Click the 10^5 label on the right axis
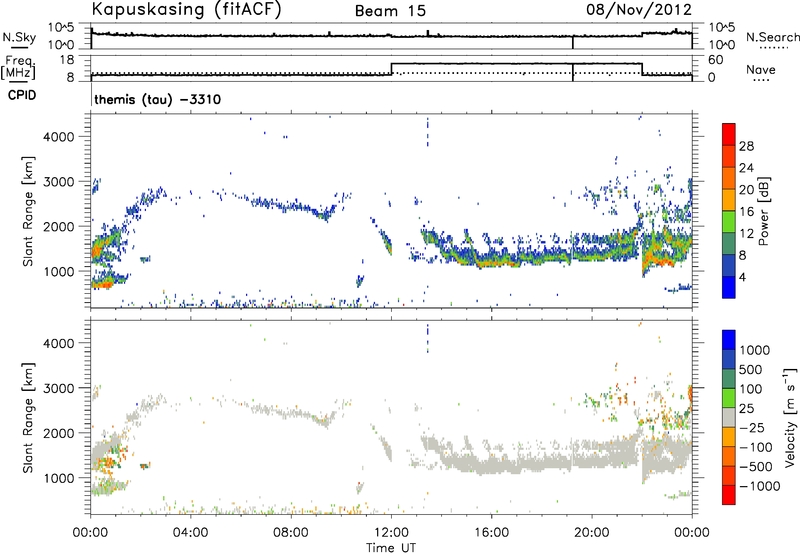Screen dimensions: 800x554 tap(721, 28)
